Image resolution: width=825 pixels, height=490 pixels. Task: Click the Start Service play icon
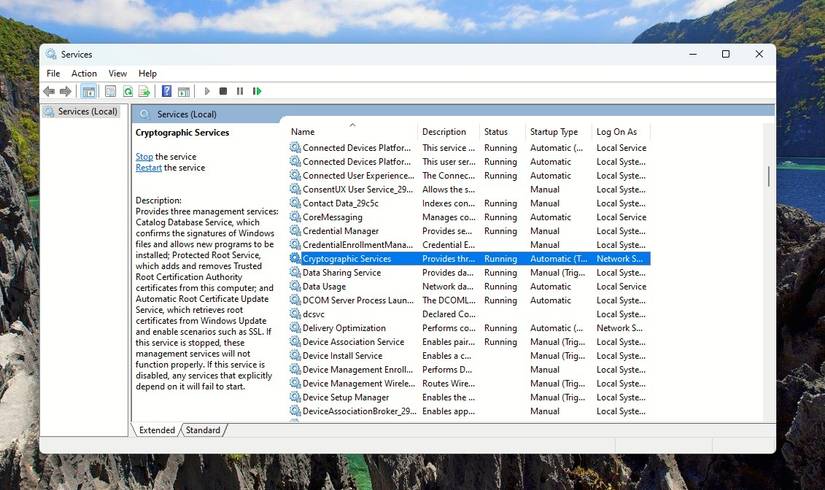207,92
